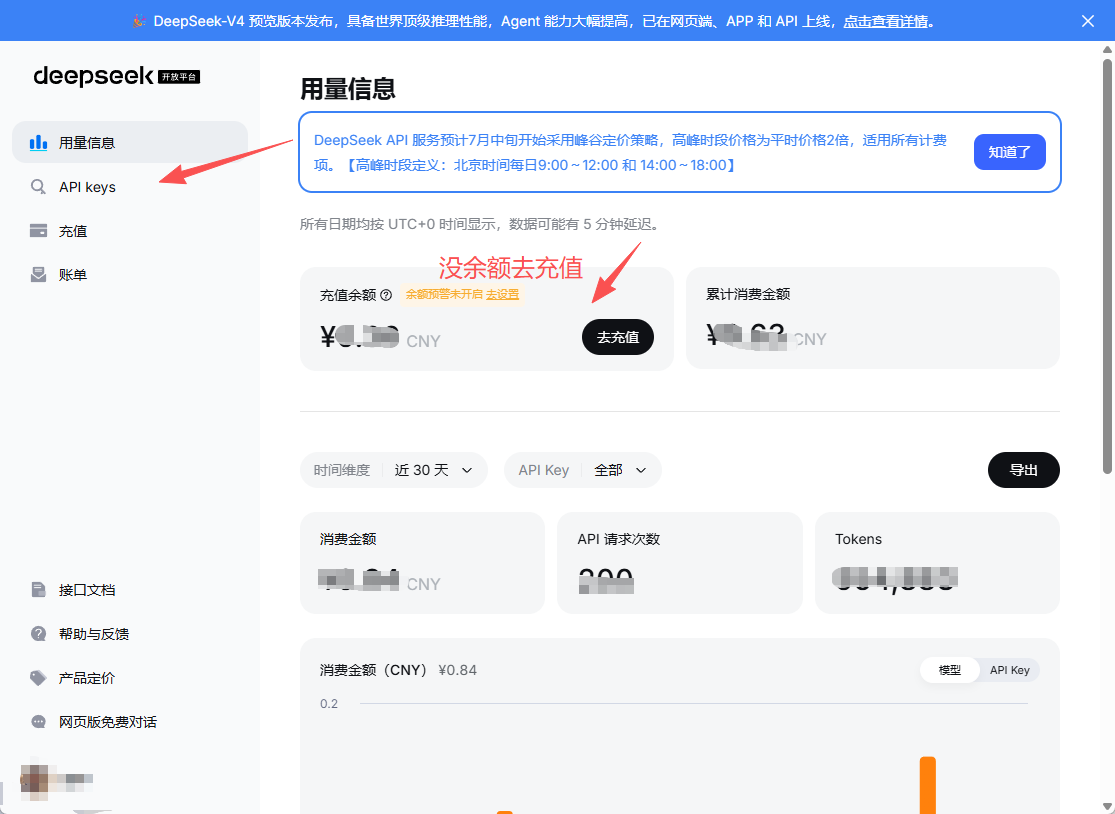Switch chart view to 模型
Viewport: 1115px width, 814px height.
(949, 670)
